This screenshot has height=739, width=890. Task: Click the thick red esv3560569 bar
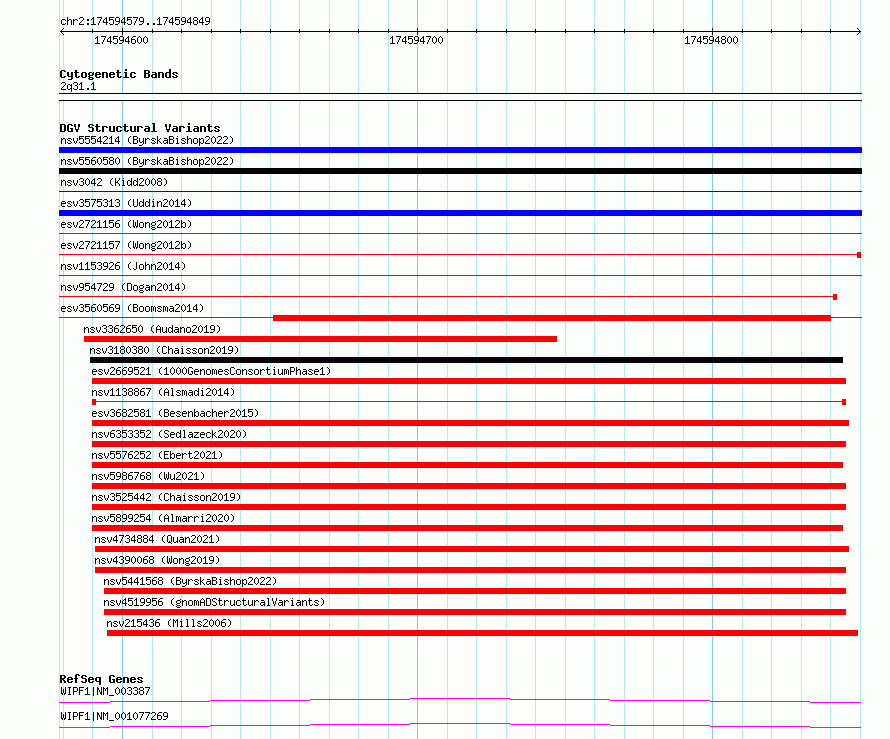point(552,318)
